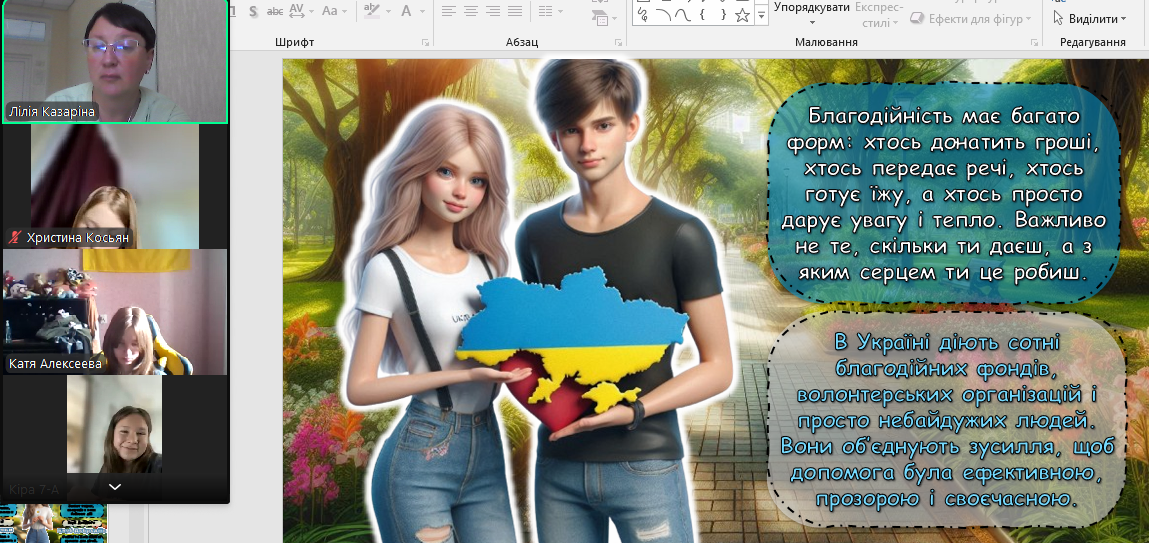
Task: Open Абзац group dialog launcher
Action: [620, 43]
